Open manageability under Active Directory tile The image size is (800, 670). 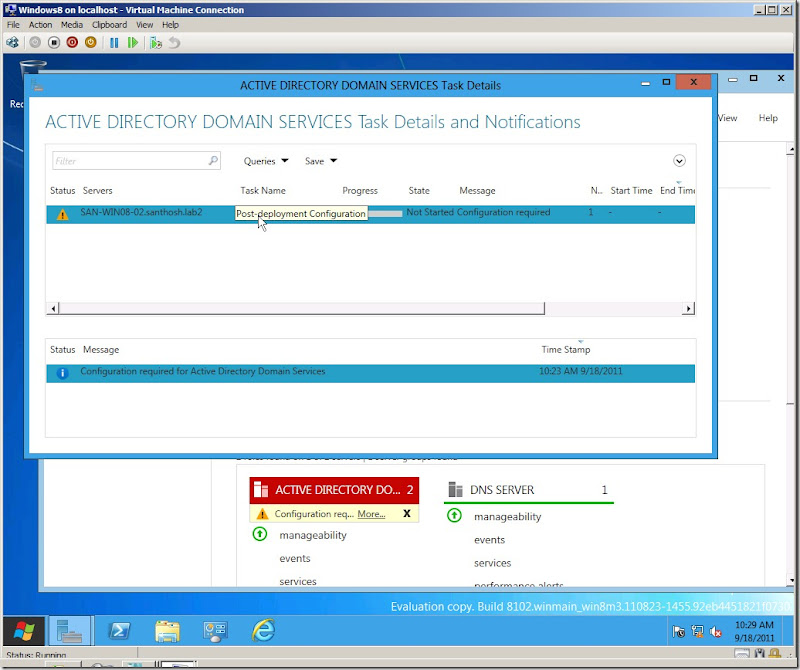pyautogui.click(x=313, y=535)
